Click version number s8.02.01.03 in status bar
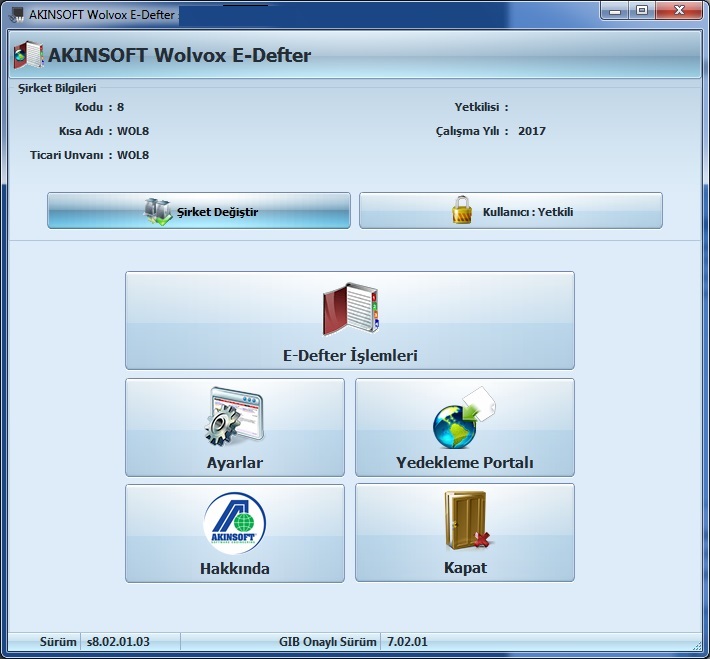The height and width of the screenshot is (659, 710). [x=118, y=642]
